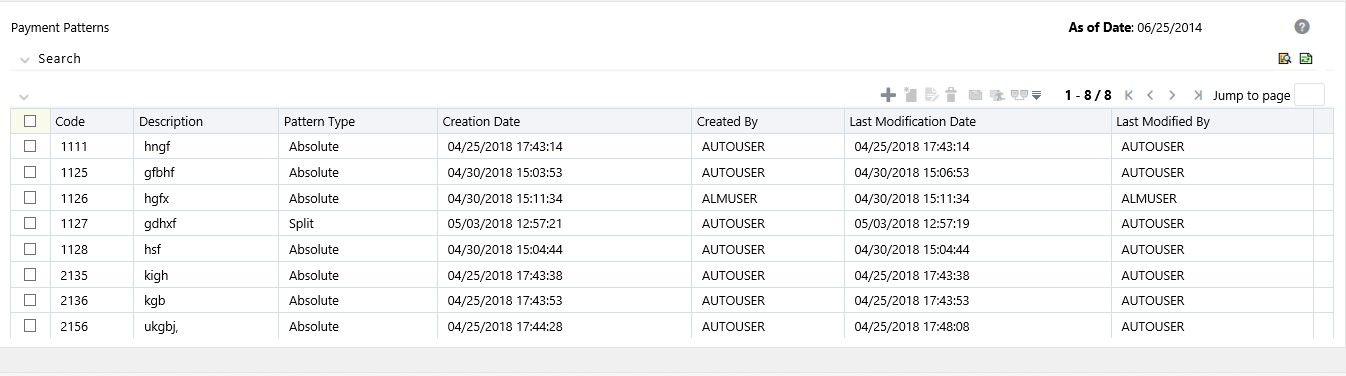
Task: Click the 1 - 8 / 8 record count
Action: (x=1088, y=95)
